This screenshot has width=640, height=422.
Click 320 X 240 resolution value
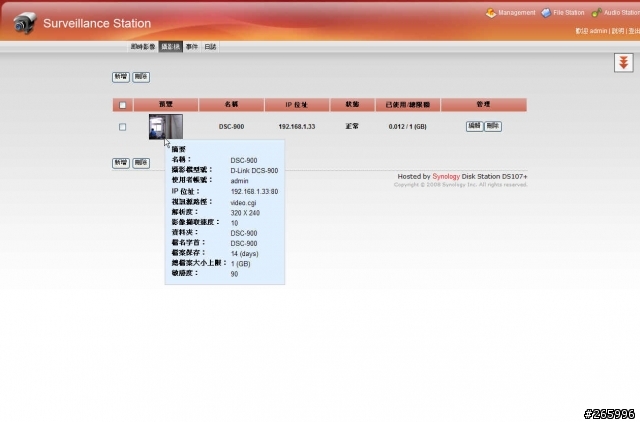pos(245,213)
